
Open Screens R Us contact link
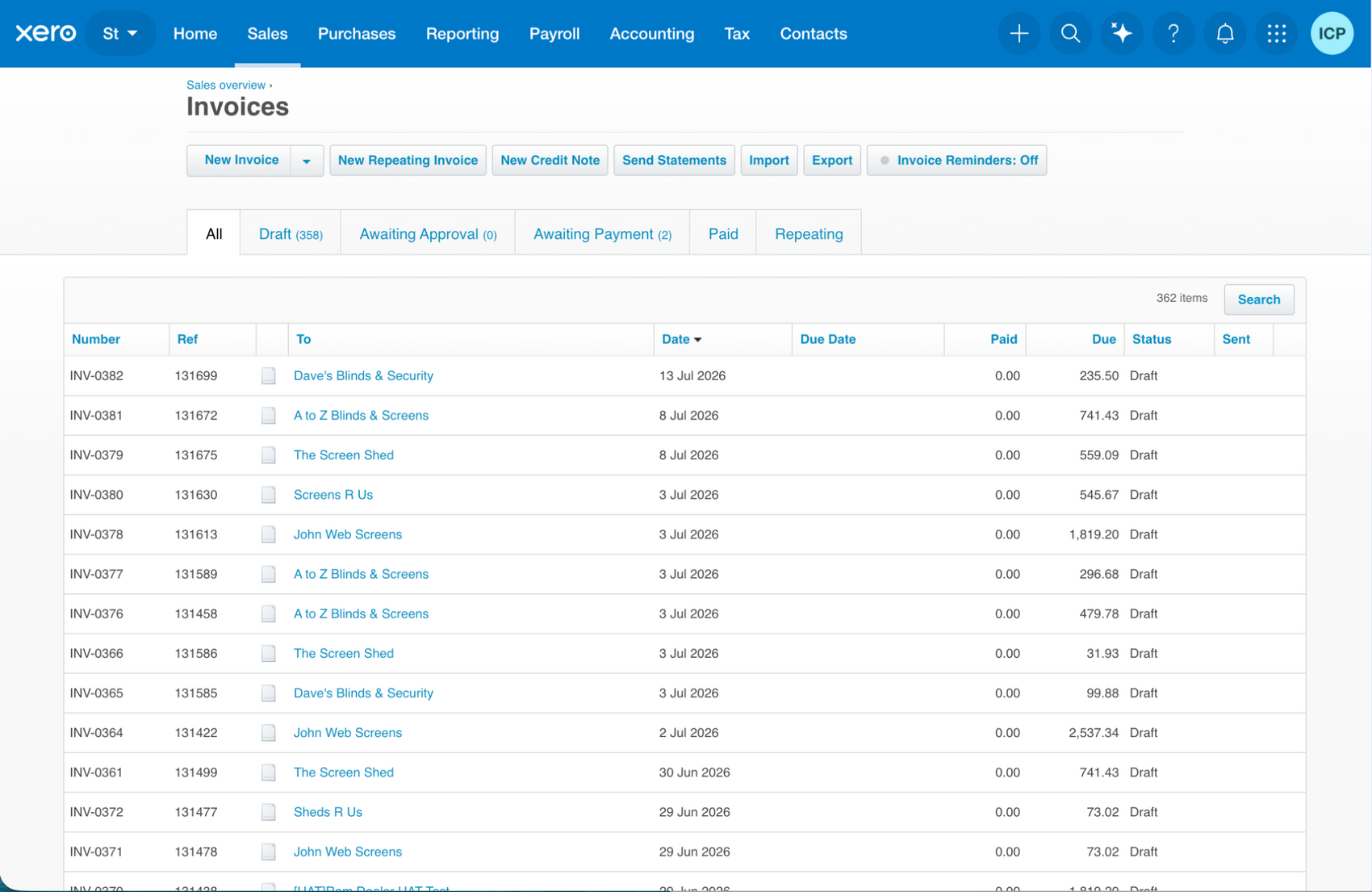coord(333,495)
